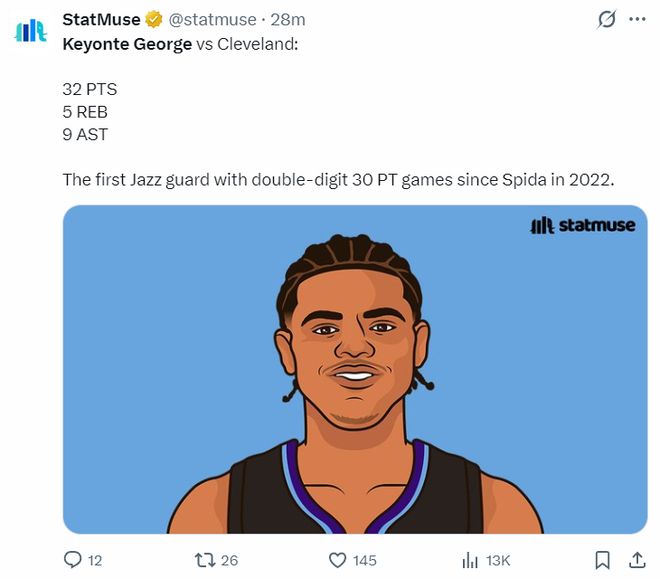Click the bold Keyonte George text
The image size is (660, 579).
[x=127, y=44]
